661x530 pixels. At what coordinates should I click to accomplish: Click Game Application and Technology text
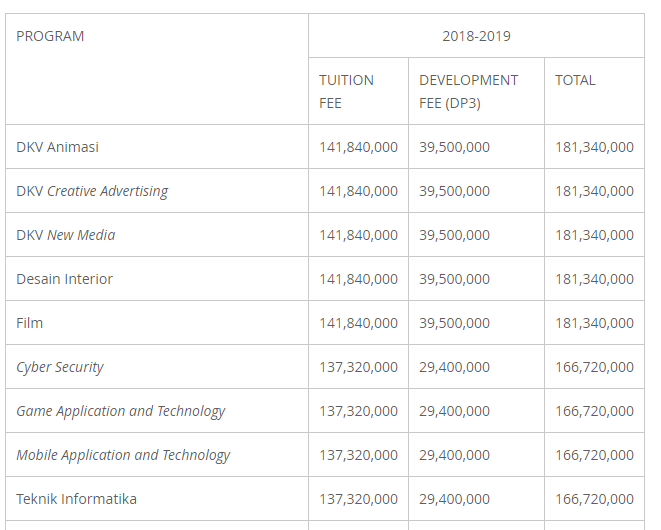pos(120,411)
